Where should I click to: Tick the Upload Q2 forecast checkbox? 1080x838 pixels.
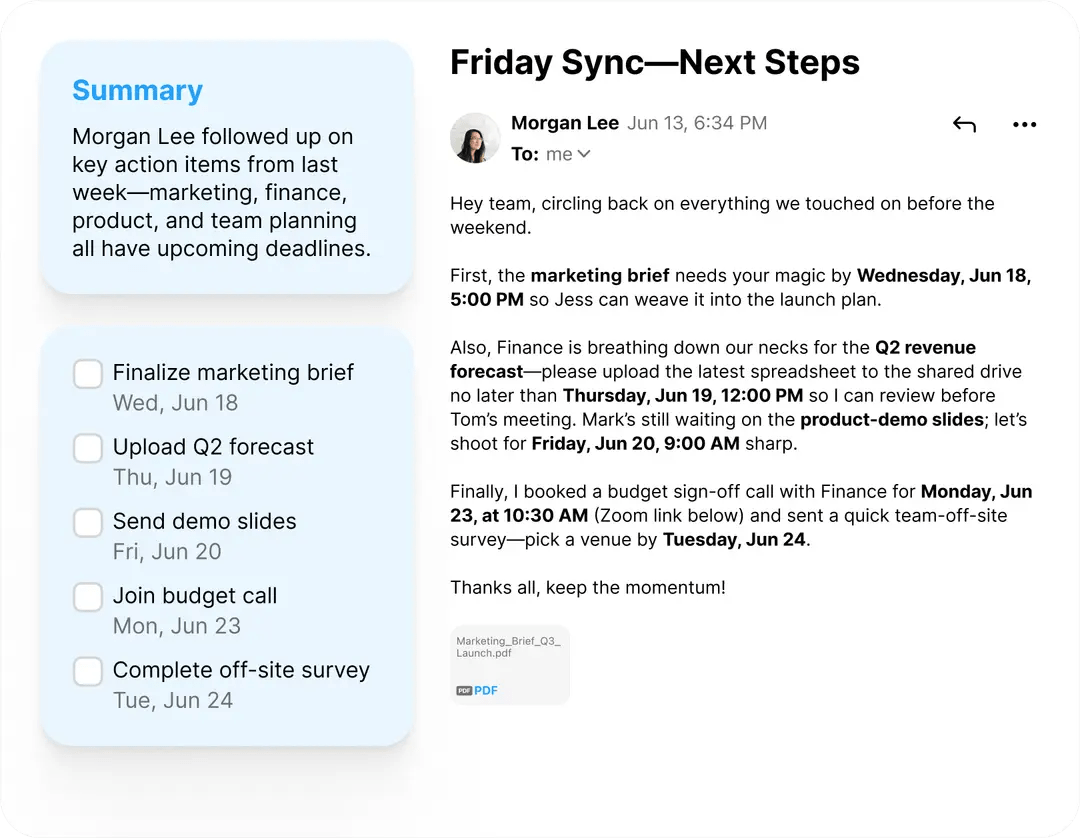click(x=88, y=448)
